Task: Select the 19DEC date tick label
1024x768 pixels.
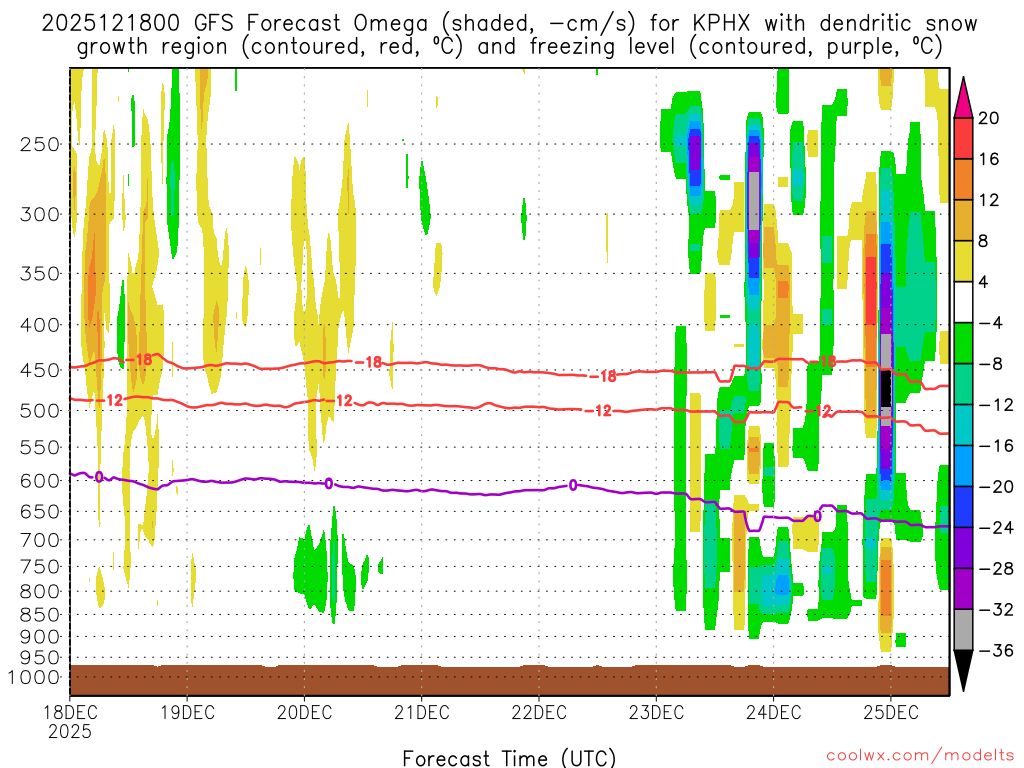Action: click(x=187, y=712)
